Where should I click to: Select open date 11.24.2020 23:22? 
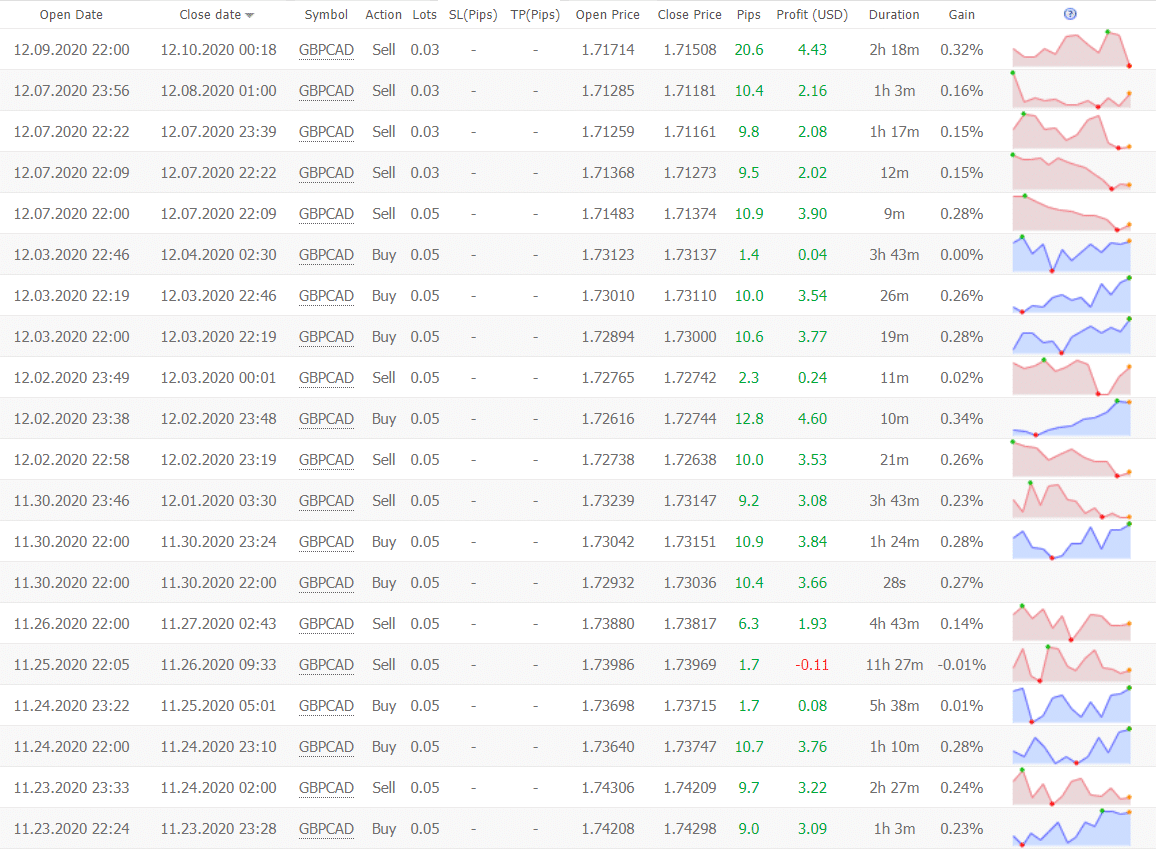coord(72,706)
